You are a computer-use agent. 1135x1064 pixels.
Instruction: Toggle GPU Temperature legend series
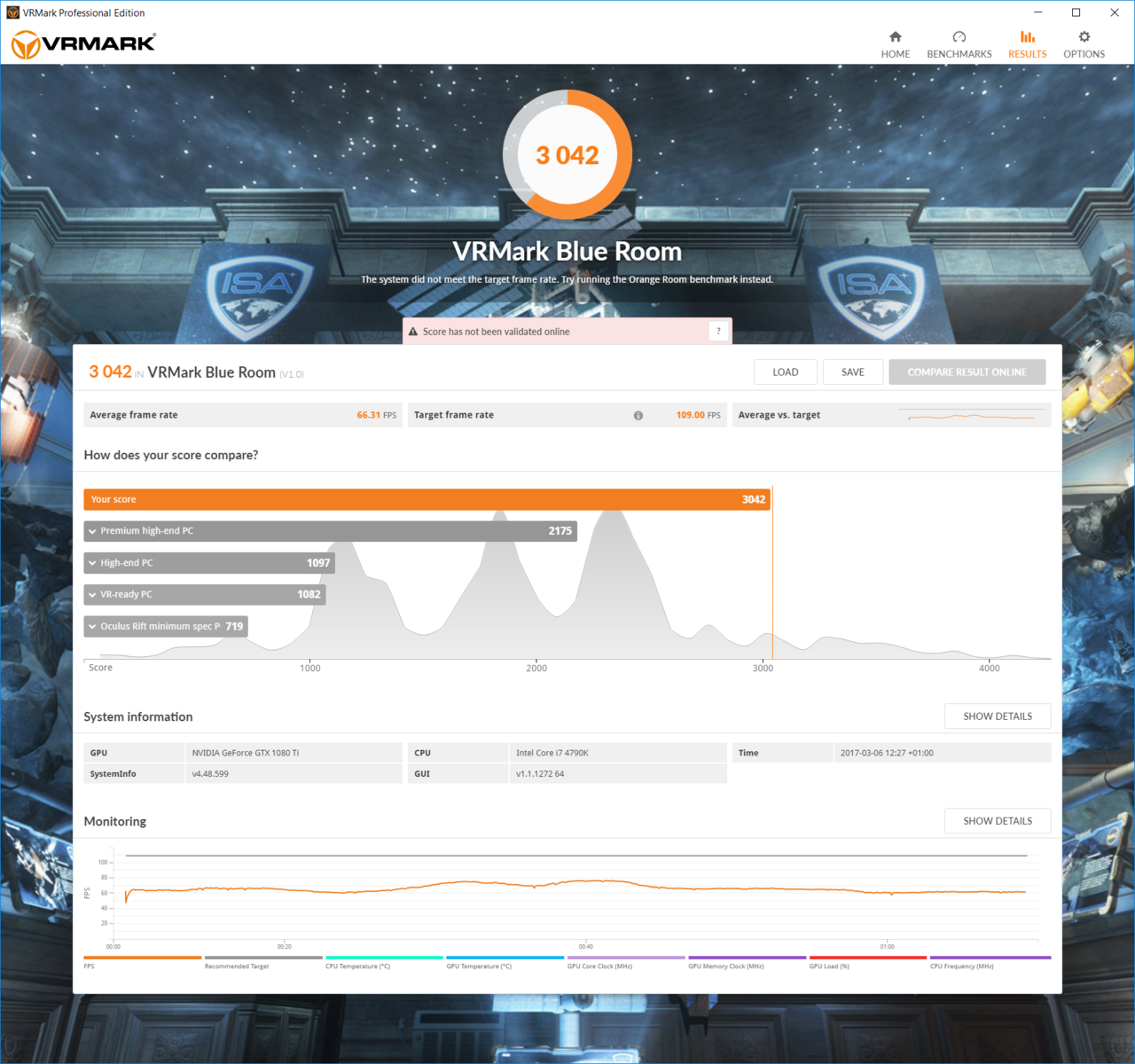[505, 963]
